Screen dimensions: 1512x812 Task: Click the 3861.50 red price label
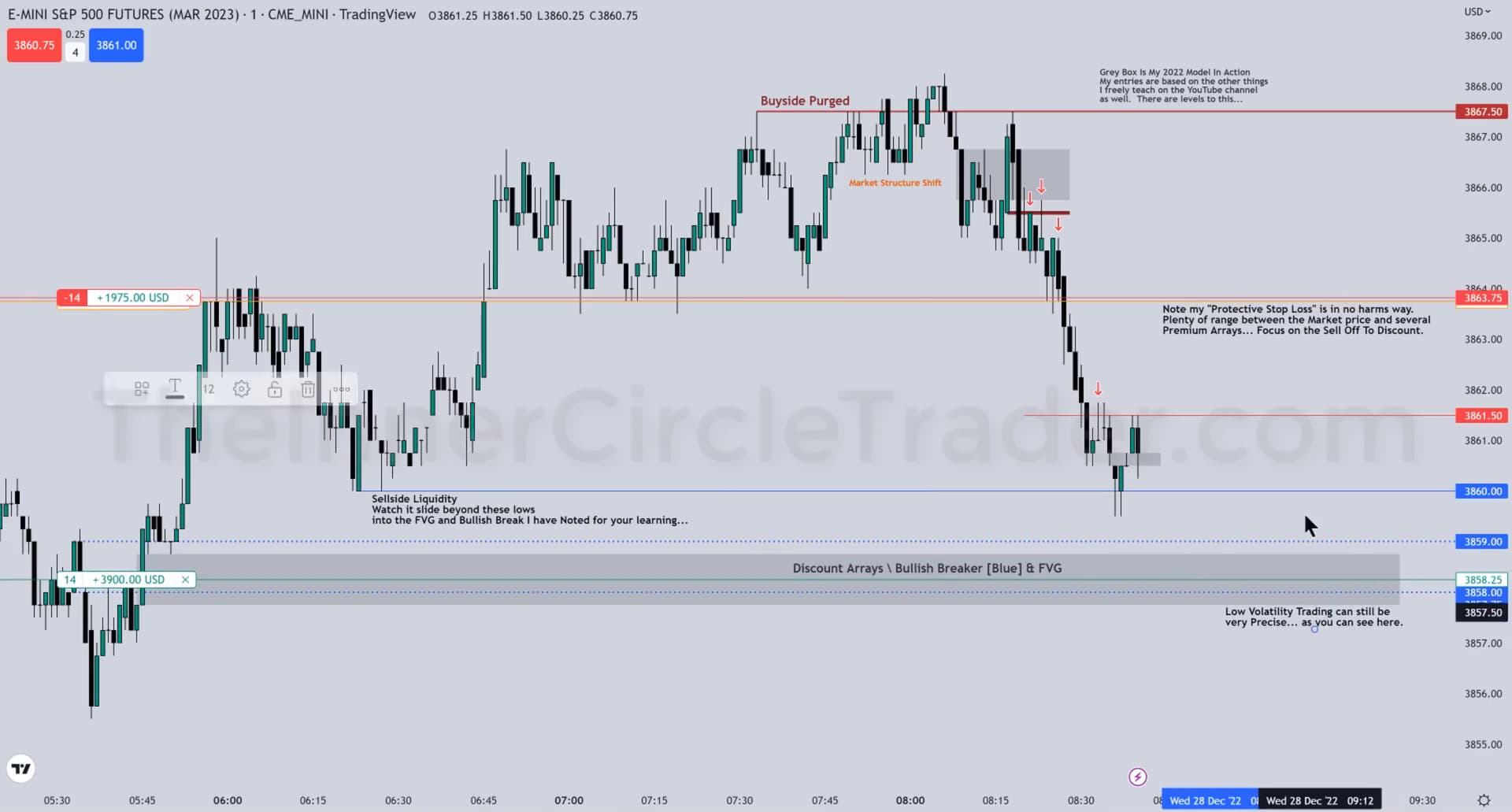pyautogui.click(x=1482, y=415)
